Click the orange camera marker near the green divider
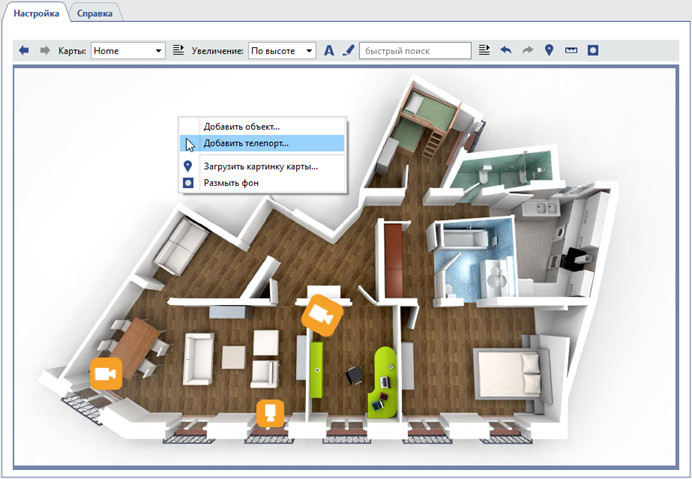 click(321, 314)
